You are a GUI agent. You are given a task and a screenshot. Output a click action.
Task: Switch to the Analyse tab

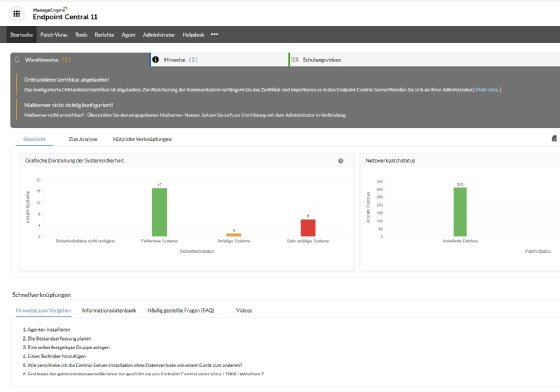point(83,139)
